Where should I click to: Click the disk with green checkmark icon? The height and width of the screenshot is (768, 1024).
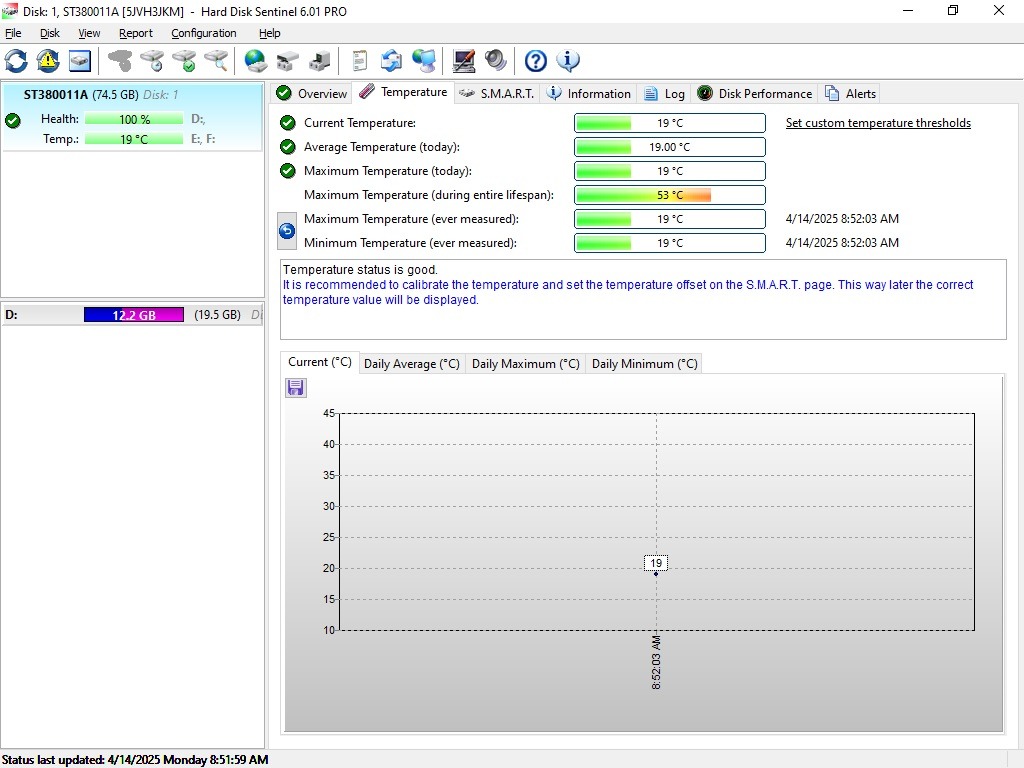coord(185,61)
